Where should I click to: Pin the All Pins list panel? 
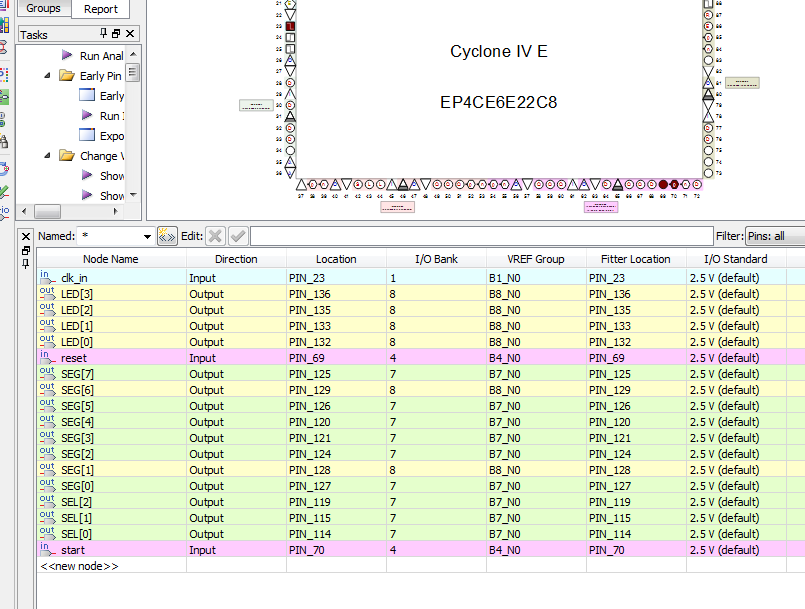(x=26, y=264)
